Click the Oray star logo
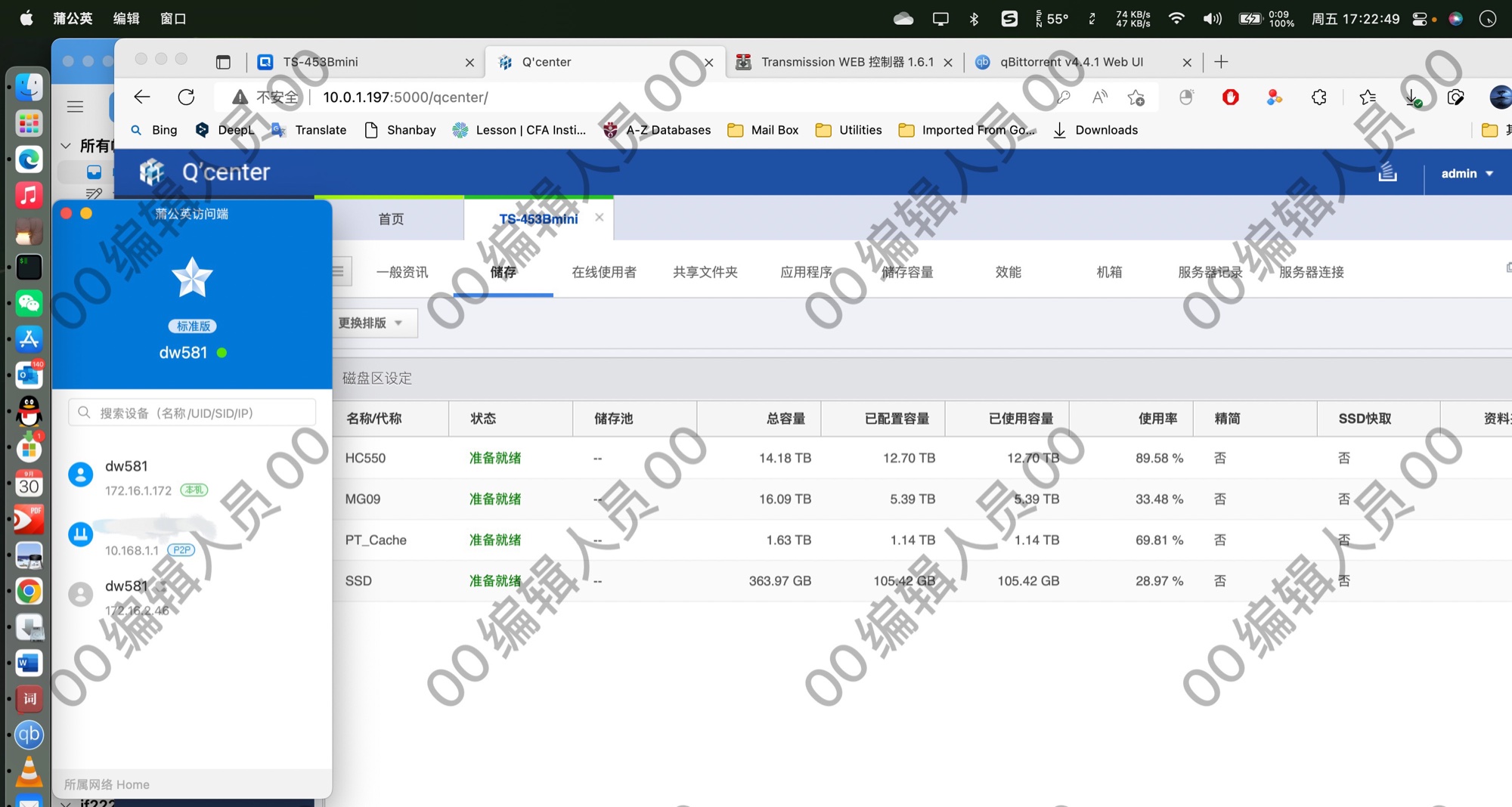The width and height of the screenshot is (1512, 807). 192,277
